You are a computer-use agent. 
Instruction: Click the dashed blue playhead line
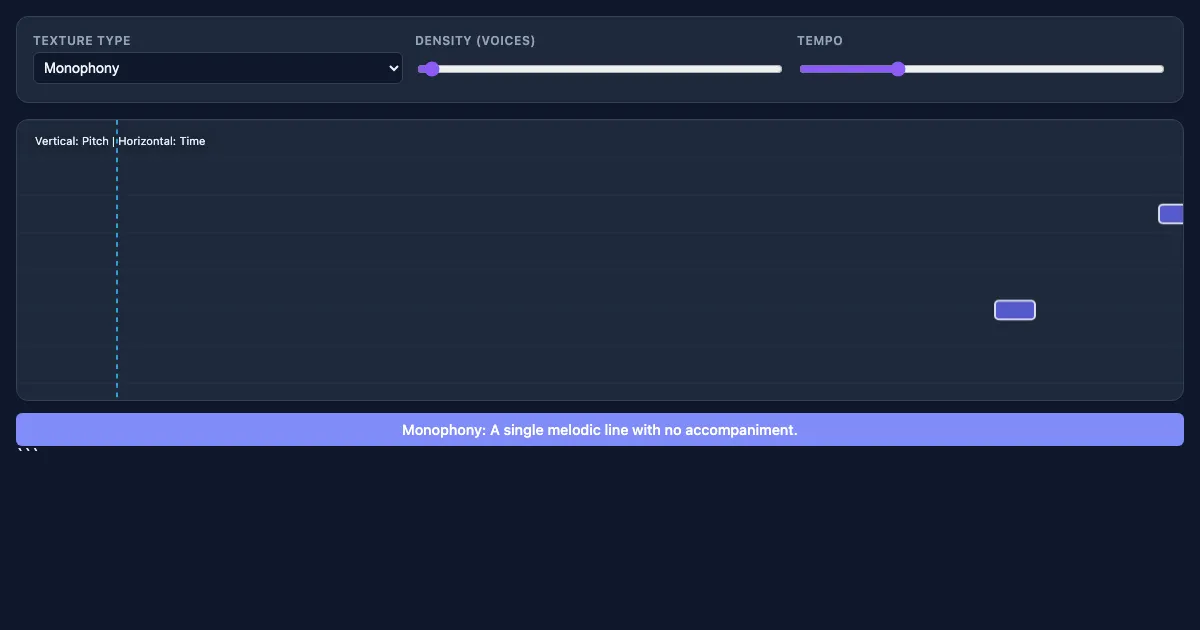point(117,260)
